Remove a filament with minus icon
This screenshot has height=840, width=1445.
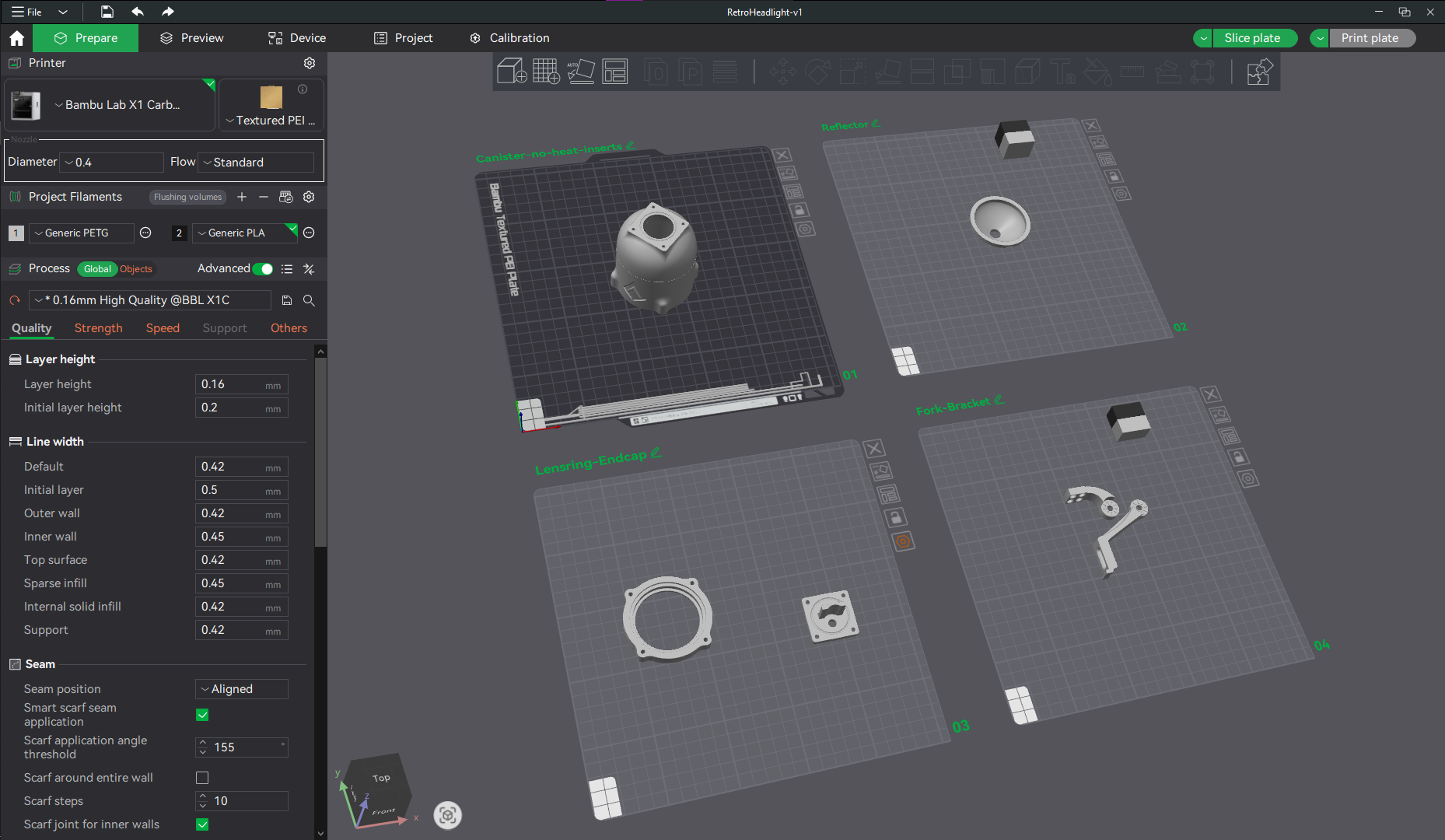pos(264,197)
